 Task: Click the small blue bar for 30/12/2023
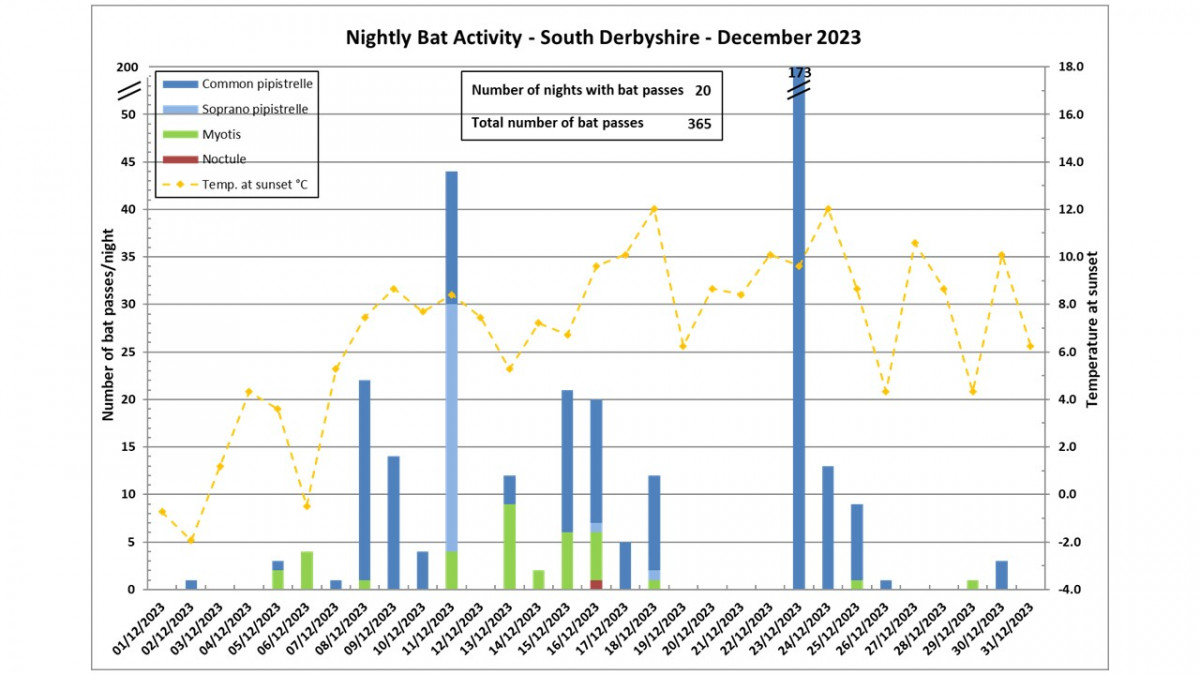pyautogui.click(x=1001, y=575)
